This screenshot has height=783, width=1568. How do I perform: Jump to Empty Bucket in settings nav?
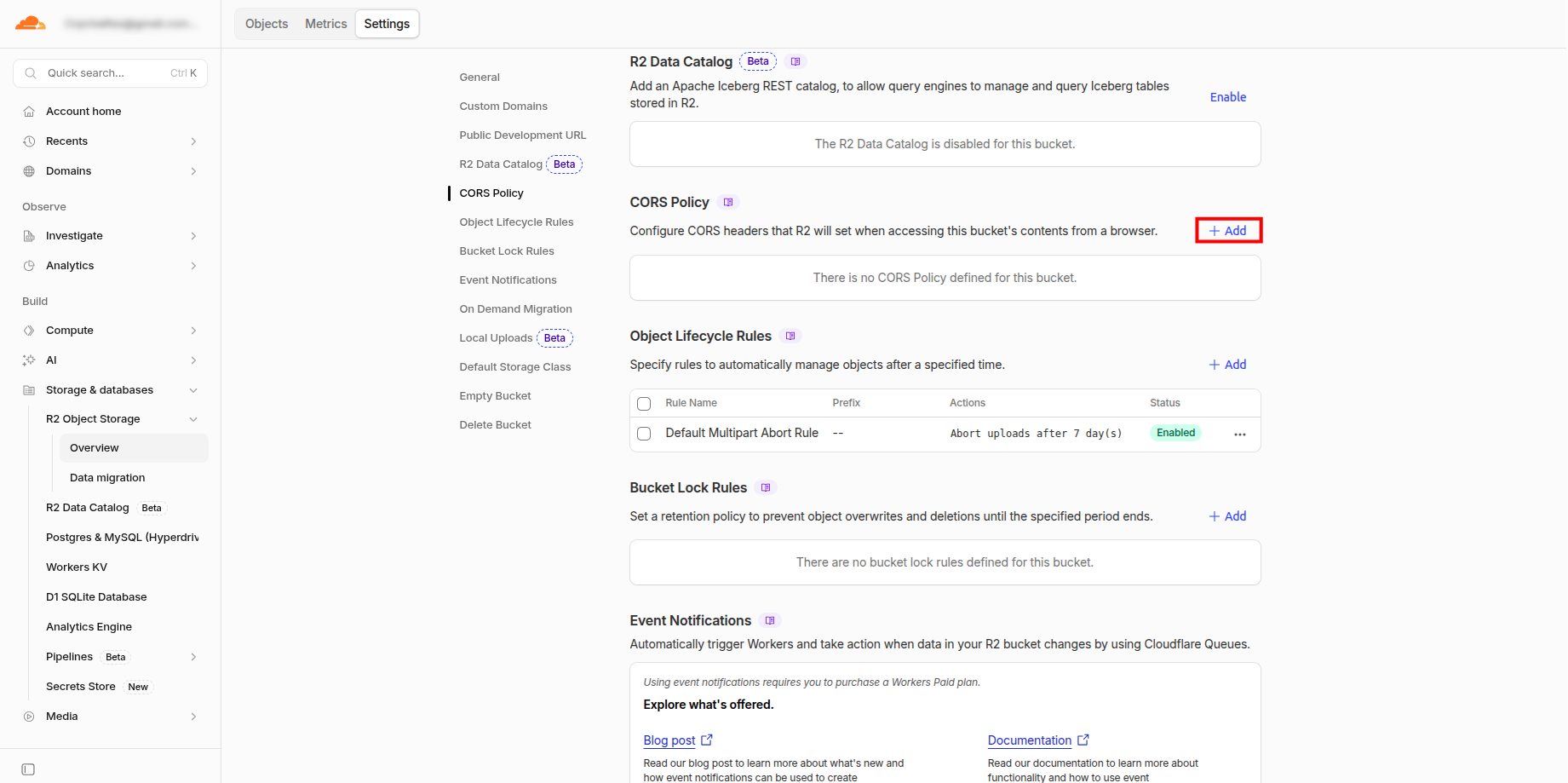[495, 396]
